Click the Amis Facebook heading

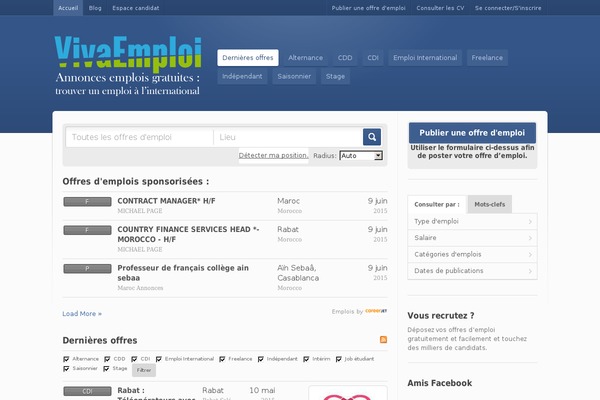click(x=440, y=383)
